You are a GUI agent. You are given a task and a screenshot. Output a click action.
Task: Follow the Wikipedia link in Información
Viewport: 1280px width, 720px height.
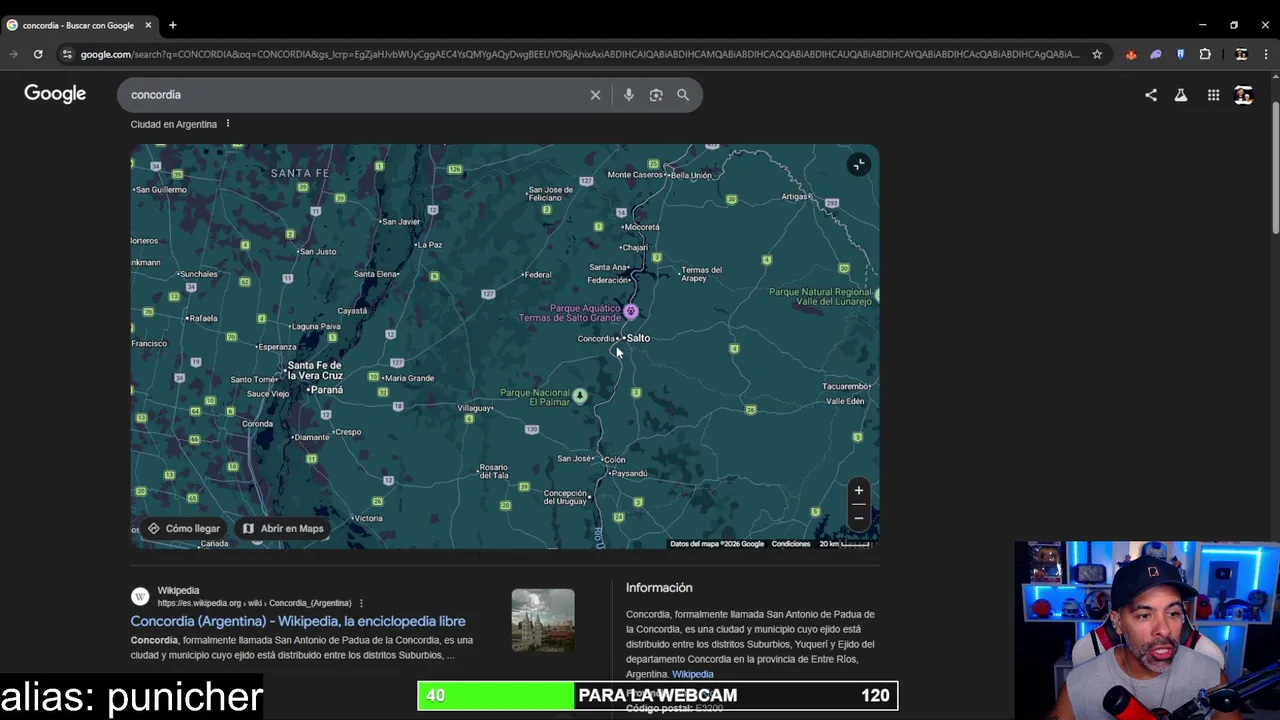click(692, 674)
